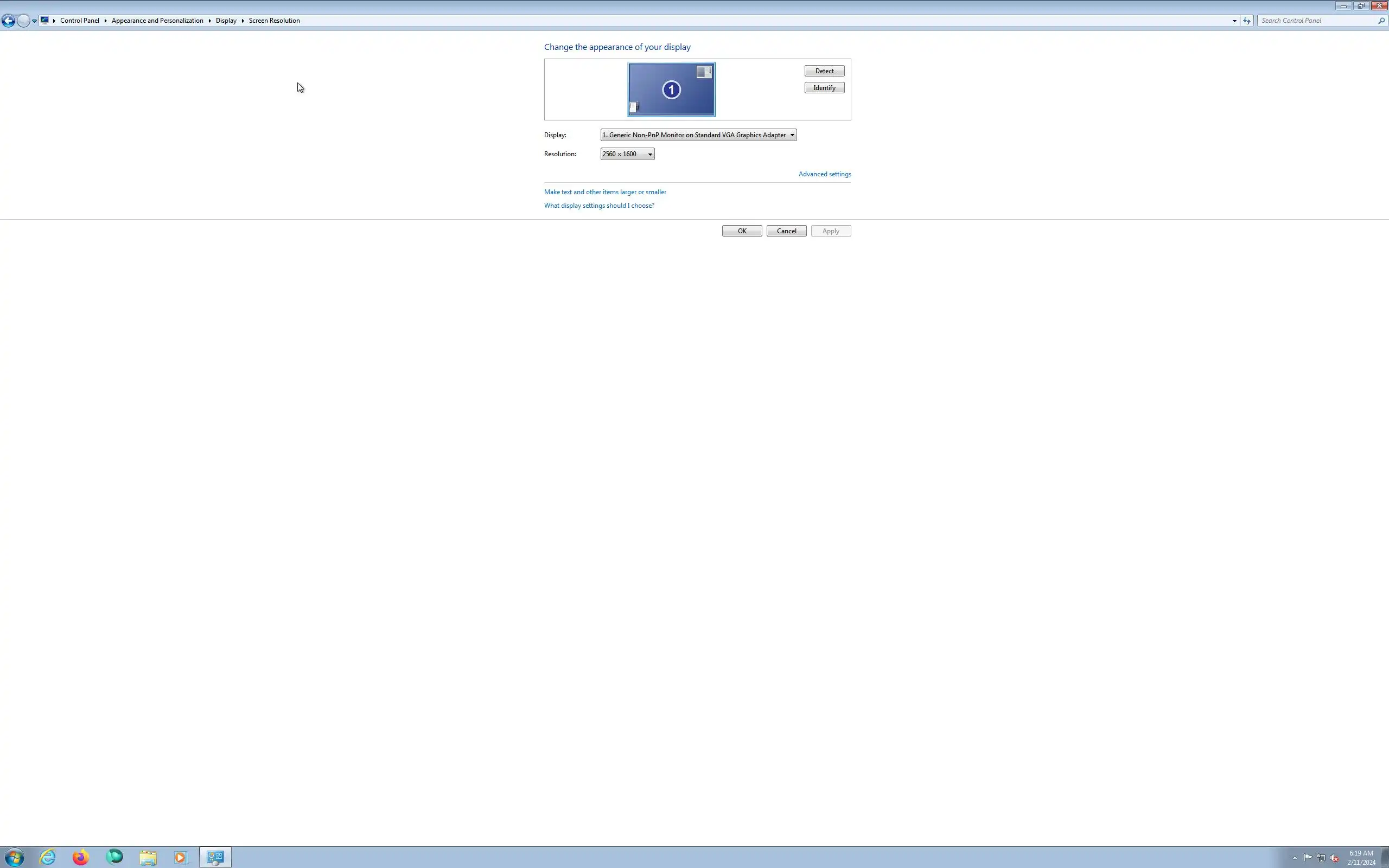Click the muted volume tray icon
Screen dimensions: 1389x868
[1335, 858]
